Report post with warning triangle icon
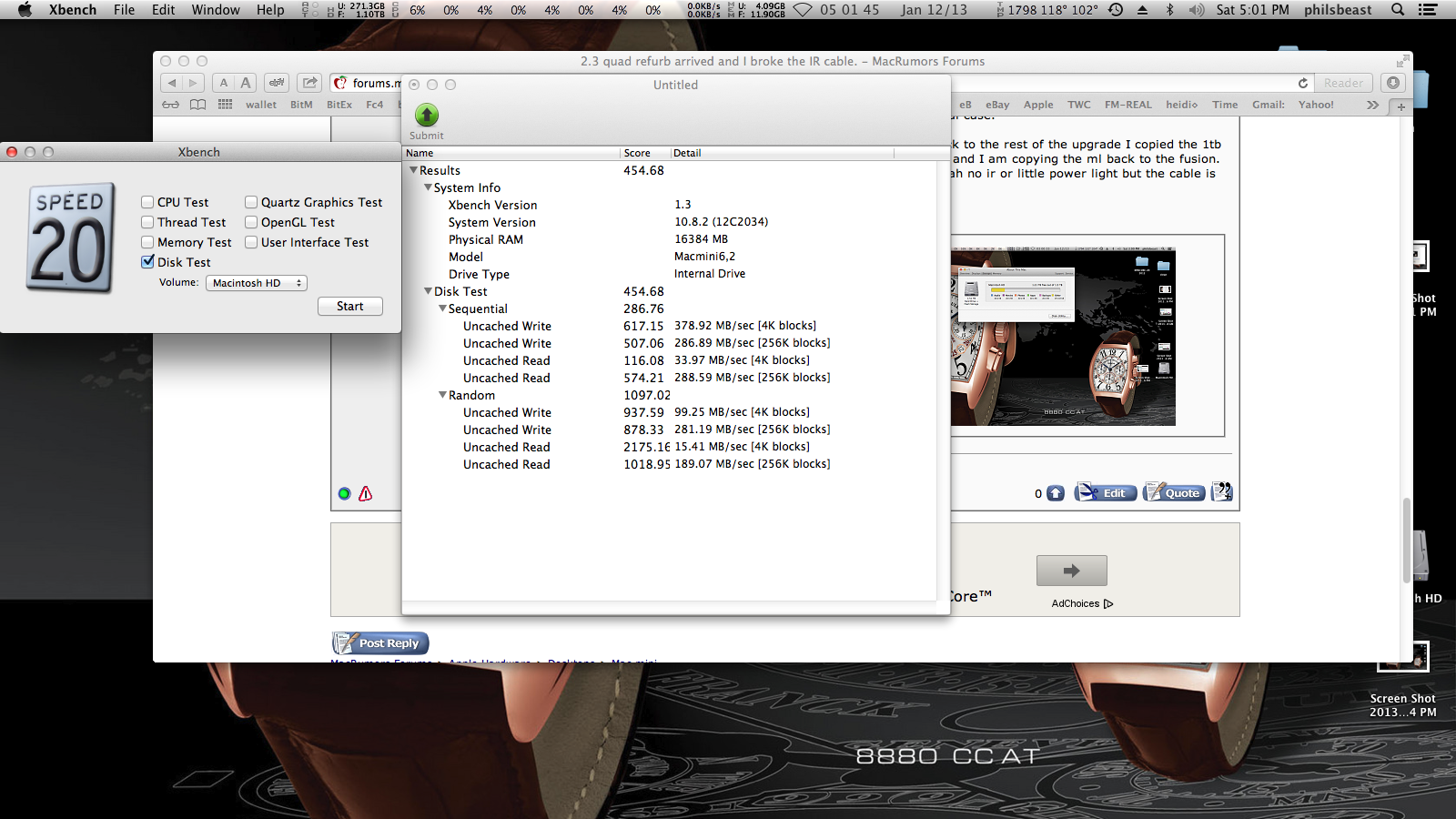The image size is (1456, 819). (x=366, y=493)
